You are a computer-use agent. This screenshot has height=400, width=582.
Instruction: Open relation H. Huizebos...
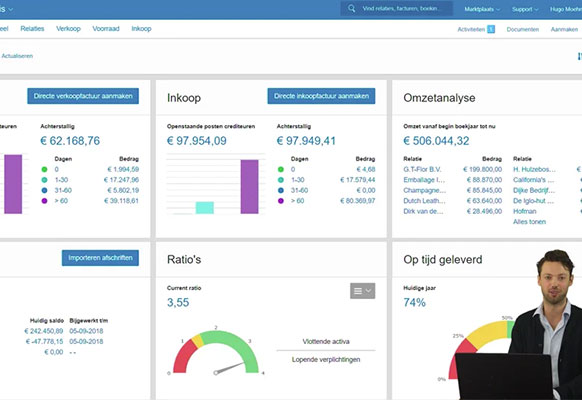534,170
